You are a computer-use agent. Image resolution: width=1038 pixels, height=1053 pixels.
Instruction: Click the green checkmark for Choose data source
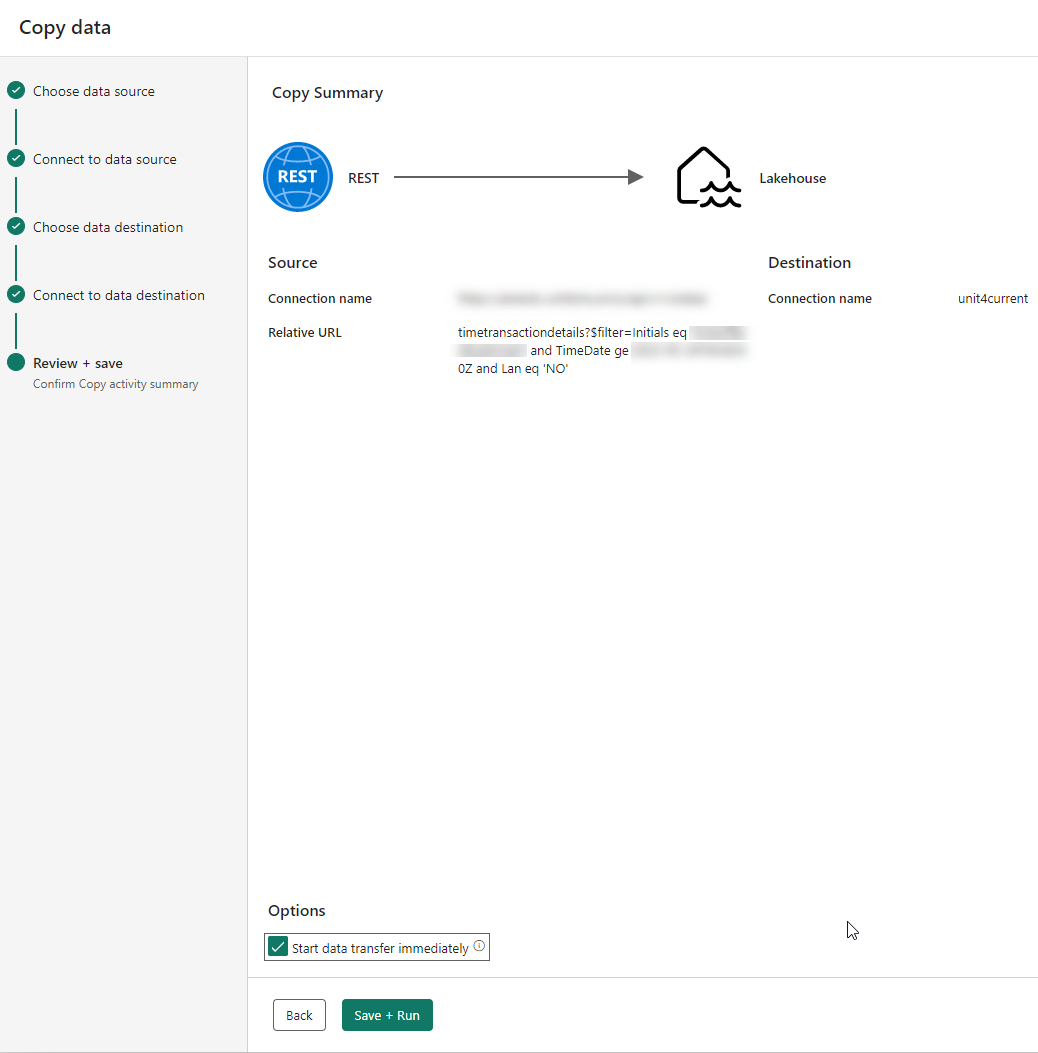(16, 91)
